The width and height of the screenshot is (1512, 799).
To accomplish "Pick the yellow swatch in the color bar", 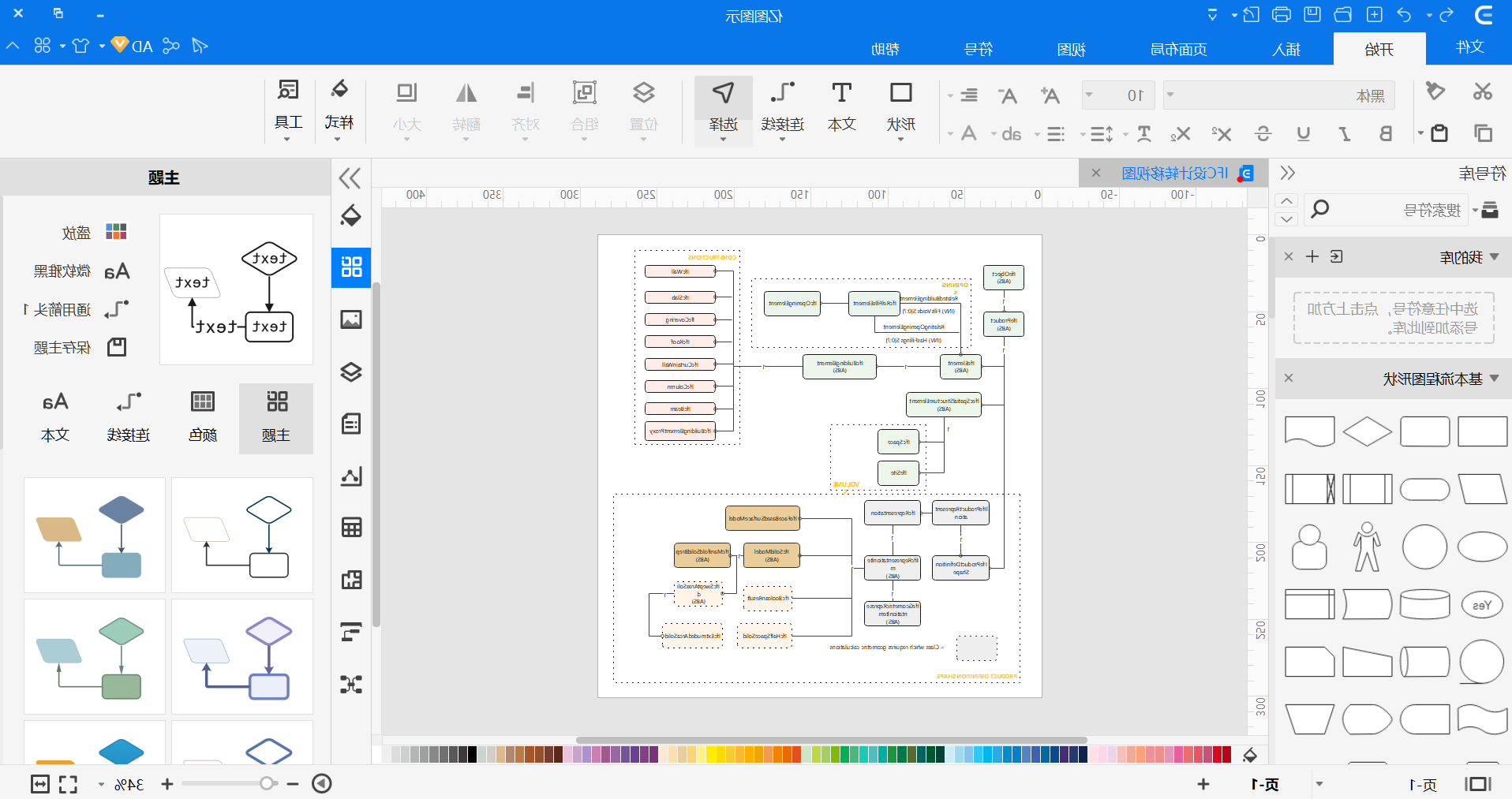I will (x=711, y=755).
